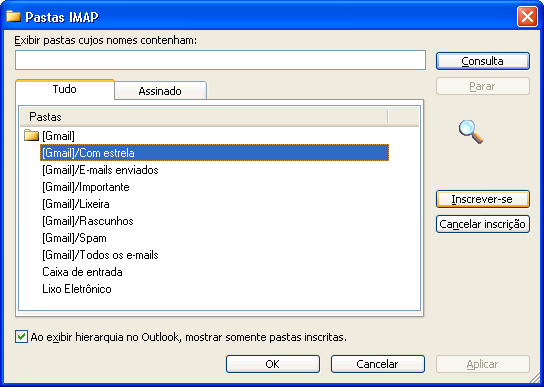
Task: Select the [Gmail] root folder
Action: pos(58,136)
